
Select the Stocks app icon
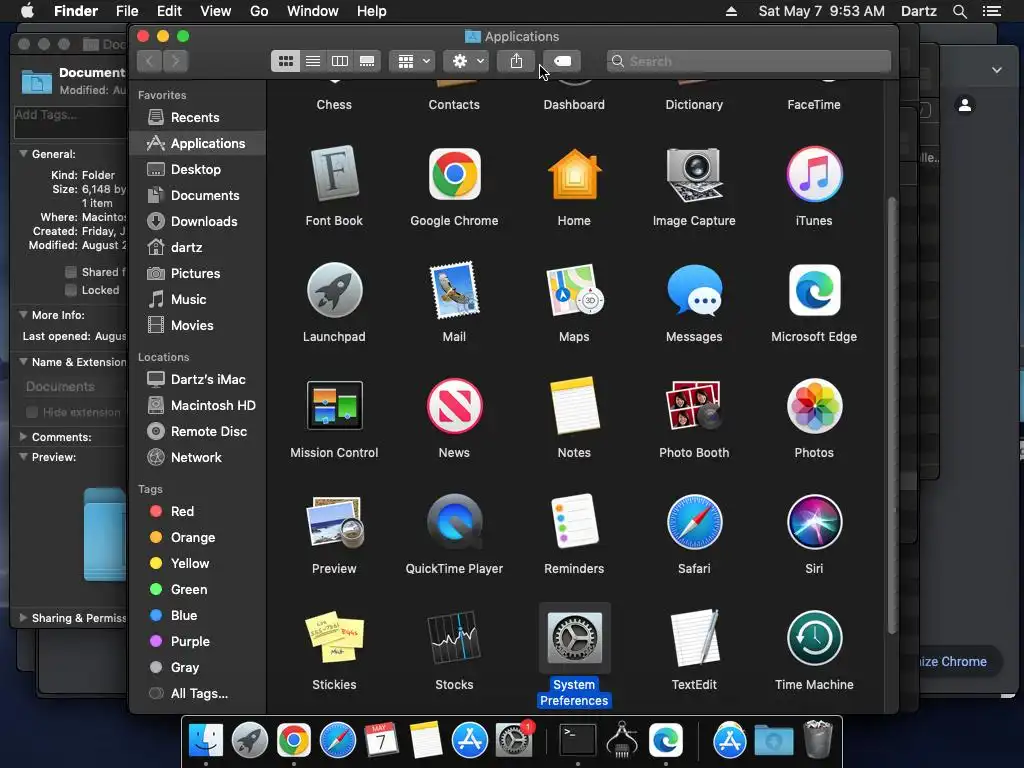455,638
